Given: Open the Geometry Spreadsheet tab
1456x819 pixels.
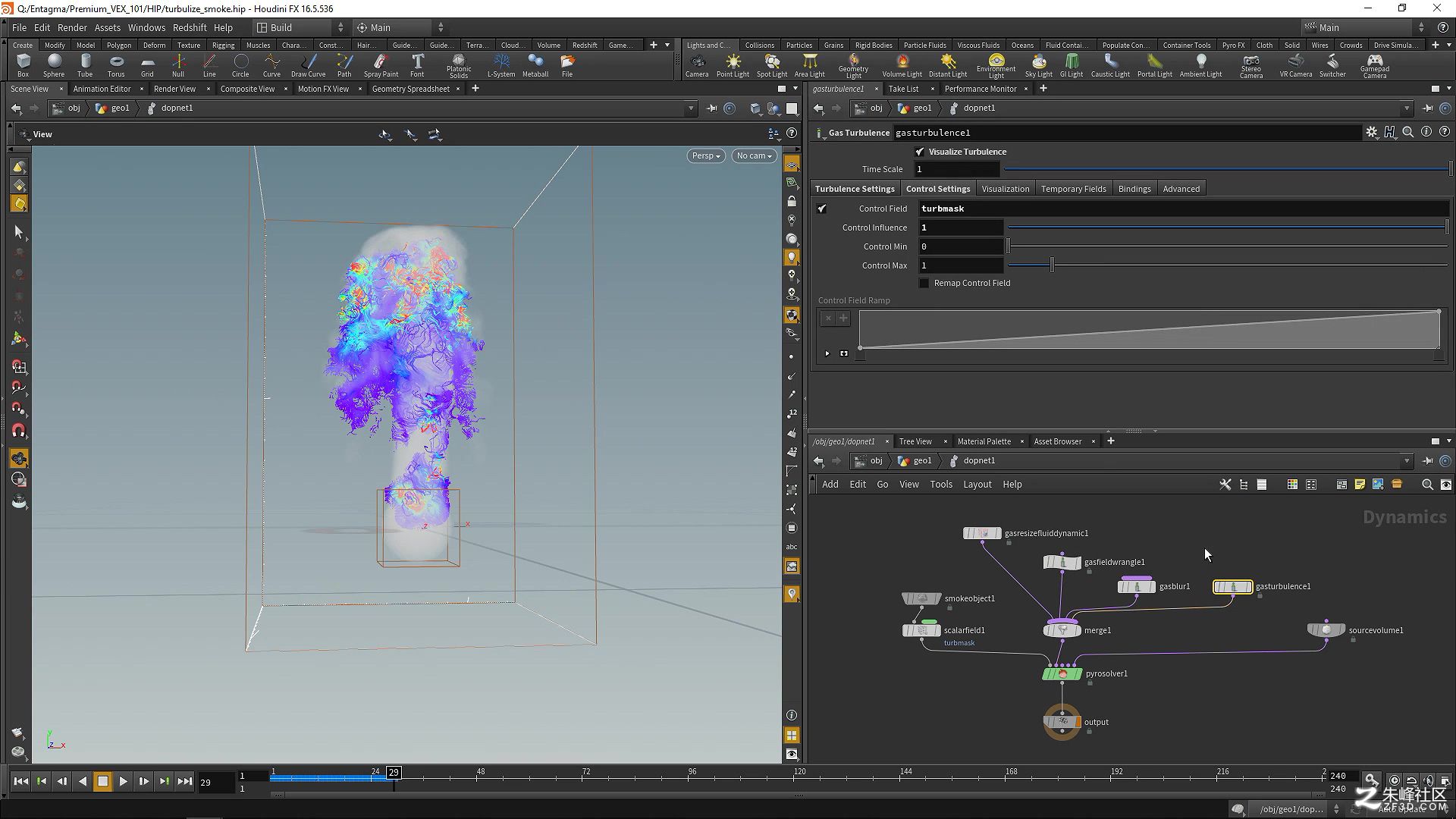Looking at the screenshot, I should click(411, 89).
